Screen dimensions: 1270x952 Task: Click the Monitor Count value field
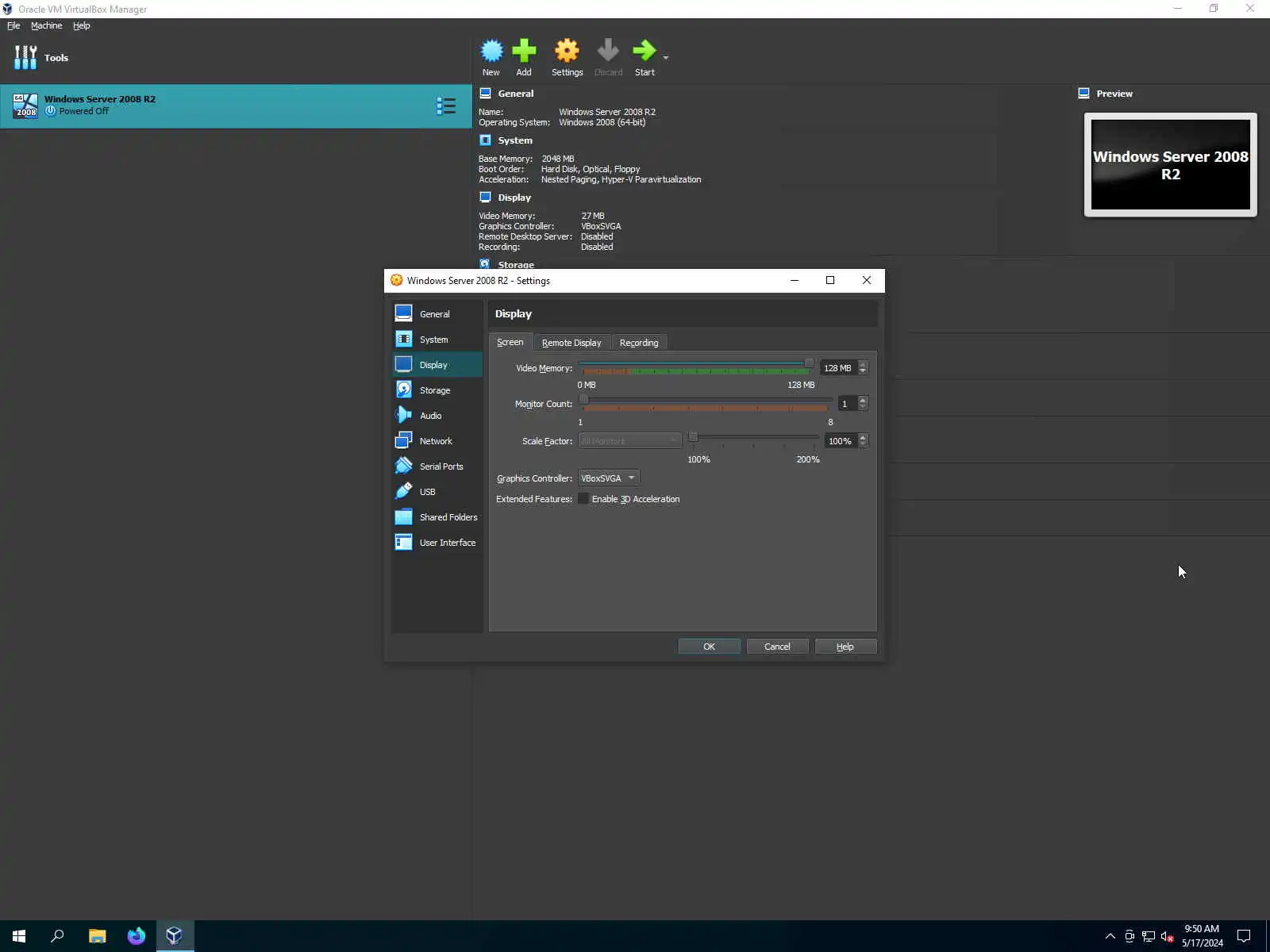847,404
